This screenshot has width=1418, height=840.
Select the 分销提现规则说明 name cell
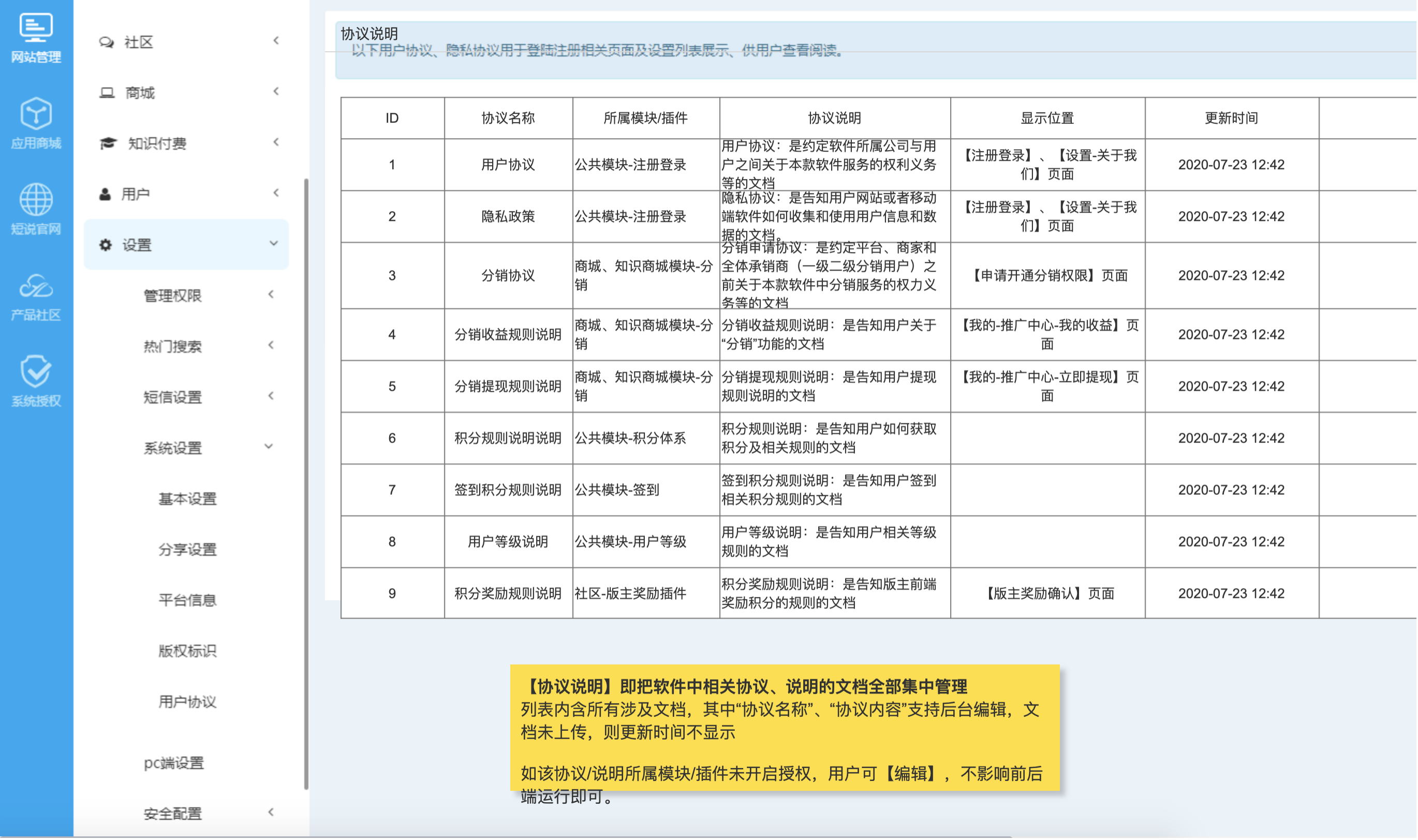click(x=509, y=387)
